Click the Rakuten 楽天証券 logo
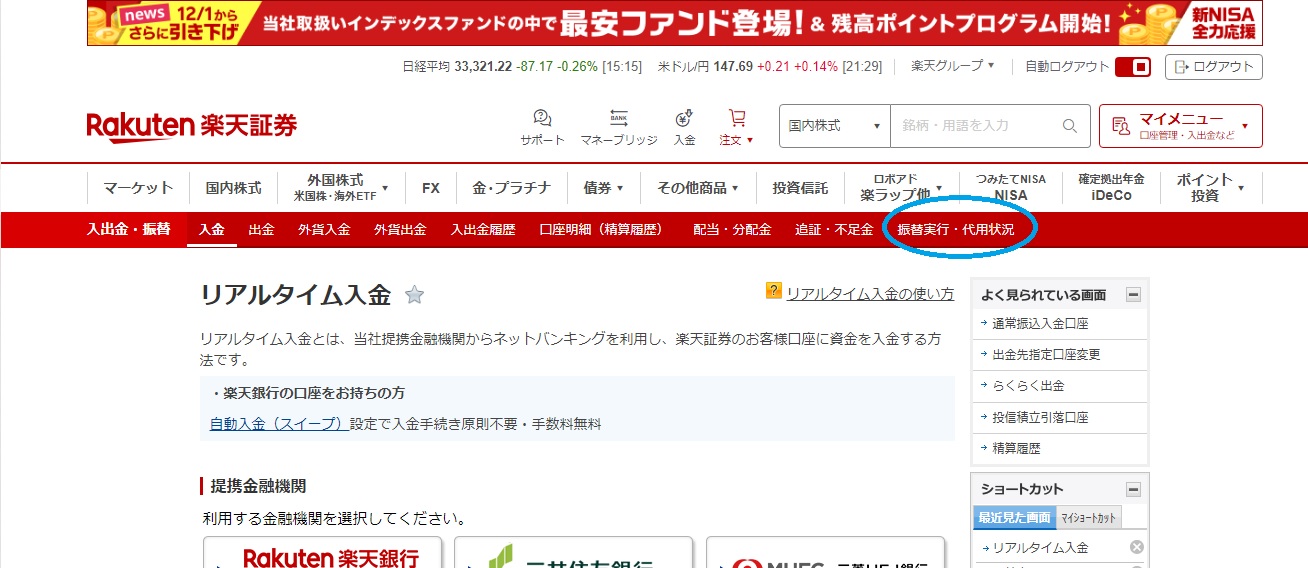The width and height of the screenshot is (1308, 568). (x=192, y=126)
